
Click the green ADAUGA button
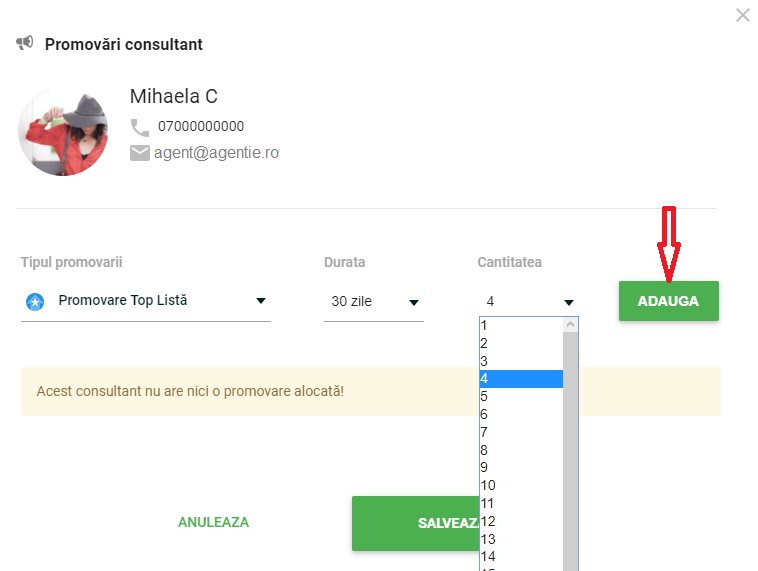pyautogui.click(x=669, y=301)
